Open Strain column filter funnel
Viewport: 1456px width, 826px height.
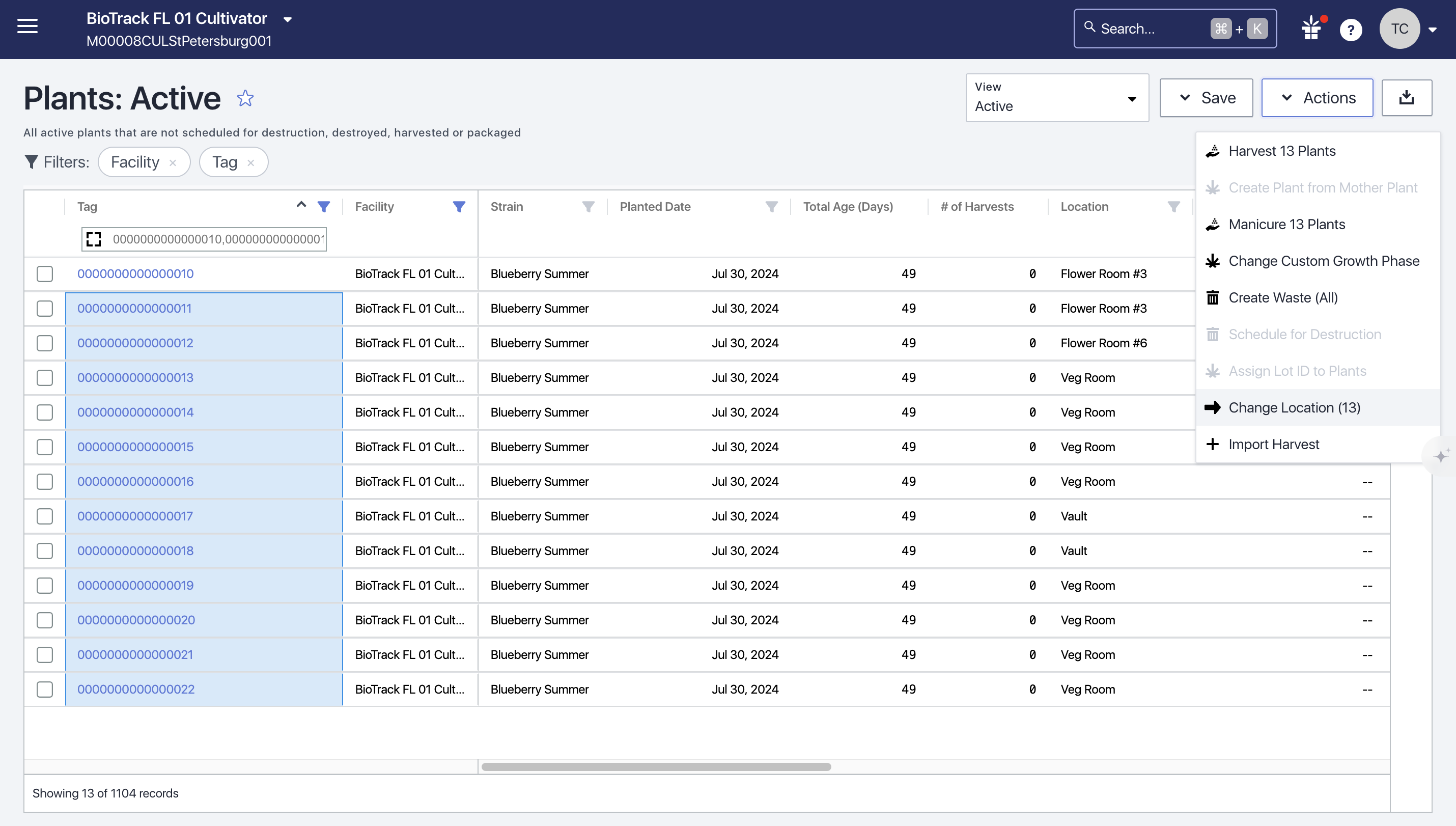589,207
